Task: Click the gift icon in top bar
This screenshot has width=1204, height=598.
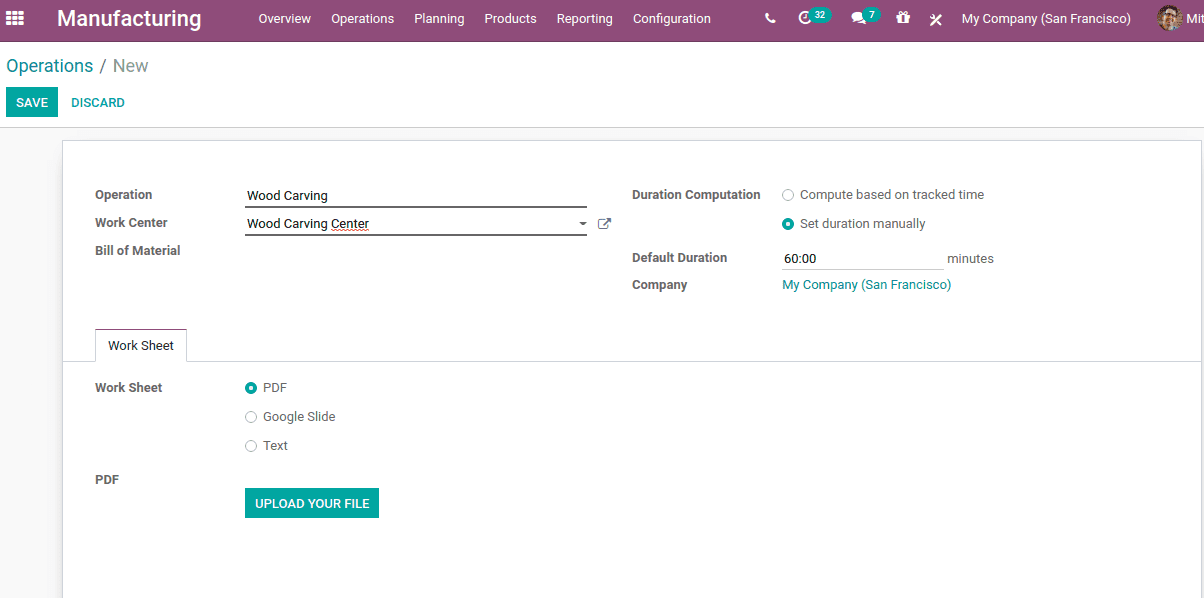Action: (903, 18)
